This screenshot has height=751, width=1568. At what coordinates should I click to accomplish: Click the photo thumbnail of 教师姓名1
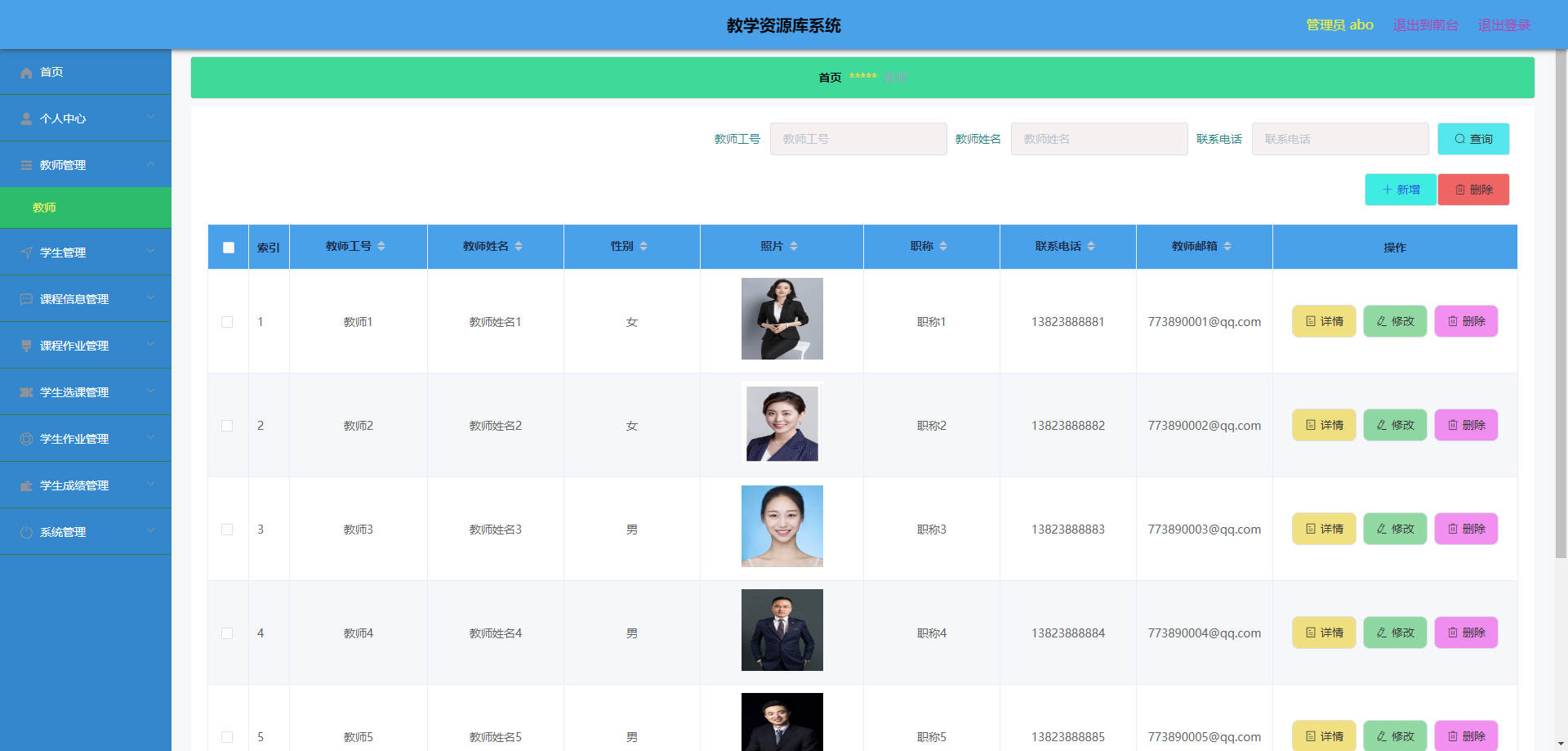[782, 319]
